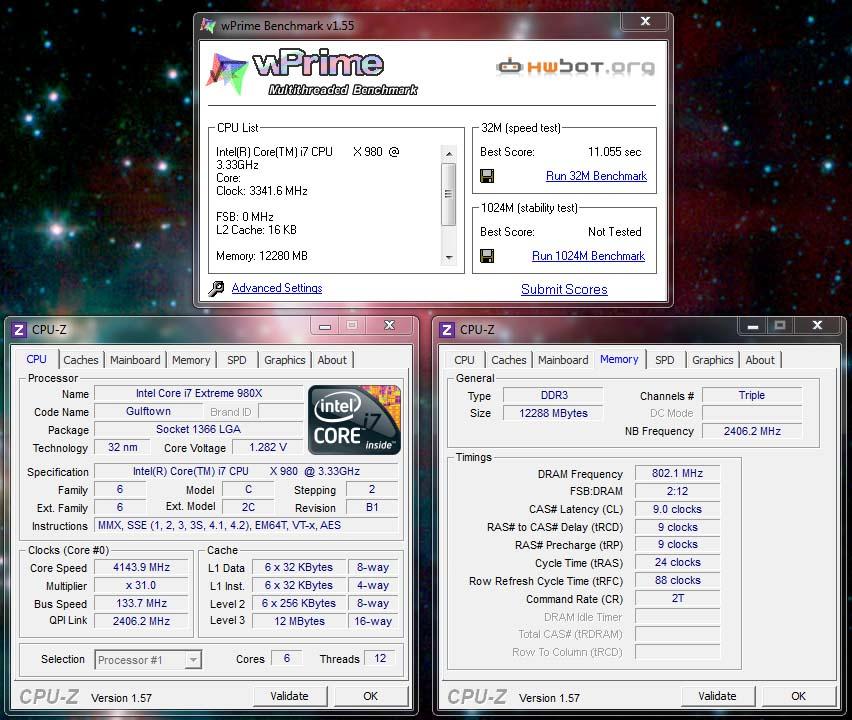Click the Level 3 cache value '12 MBytes'
Viewport: 852px width, 720px height.
(299, 621)
